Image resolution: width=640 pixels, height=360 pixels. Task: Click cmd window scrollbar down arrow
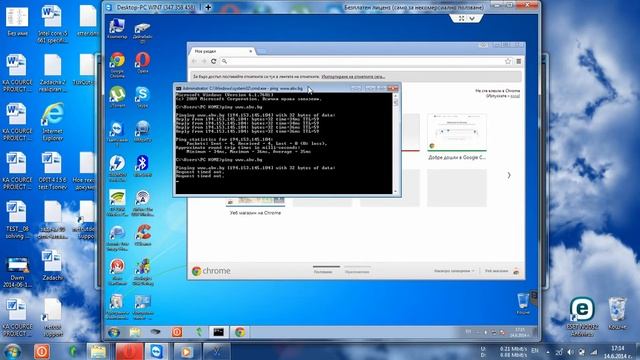(x=395, y=191)
